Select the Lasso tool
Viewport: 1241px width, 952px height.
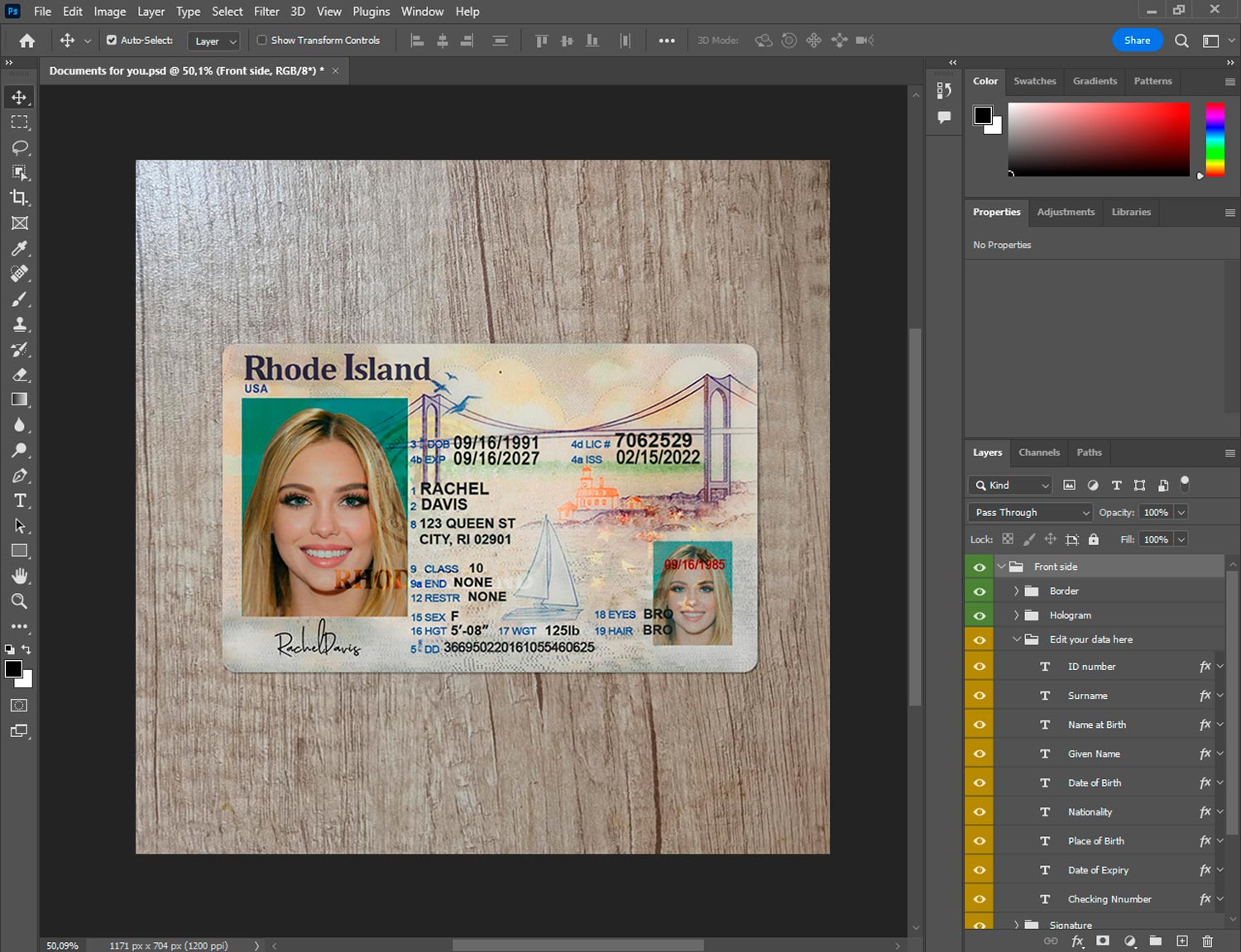(x=20, y=147)
